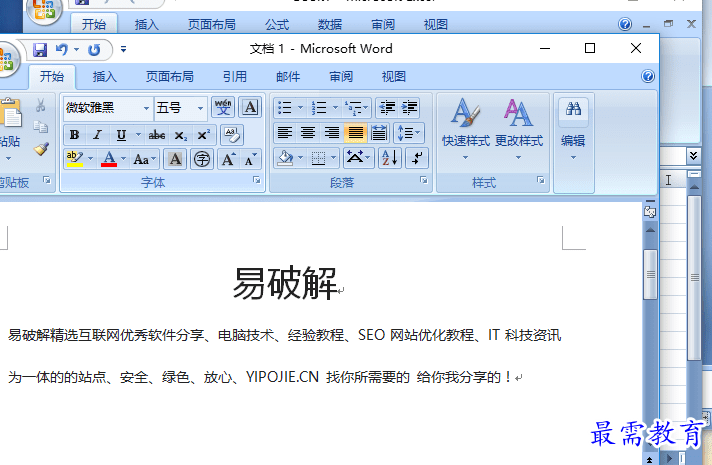Toggle bold formatting
Viewport: 712px width, 465px height.
point(74,135)
